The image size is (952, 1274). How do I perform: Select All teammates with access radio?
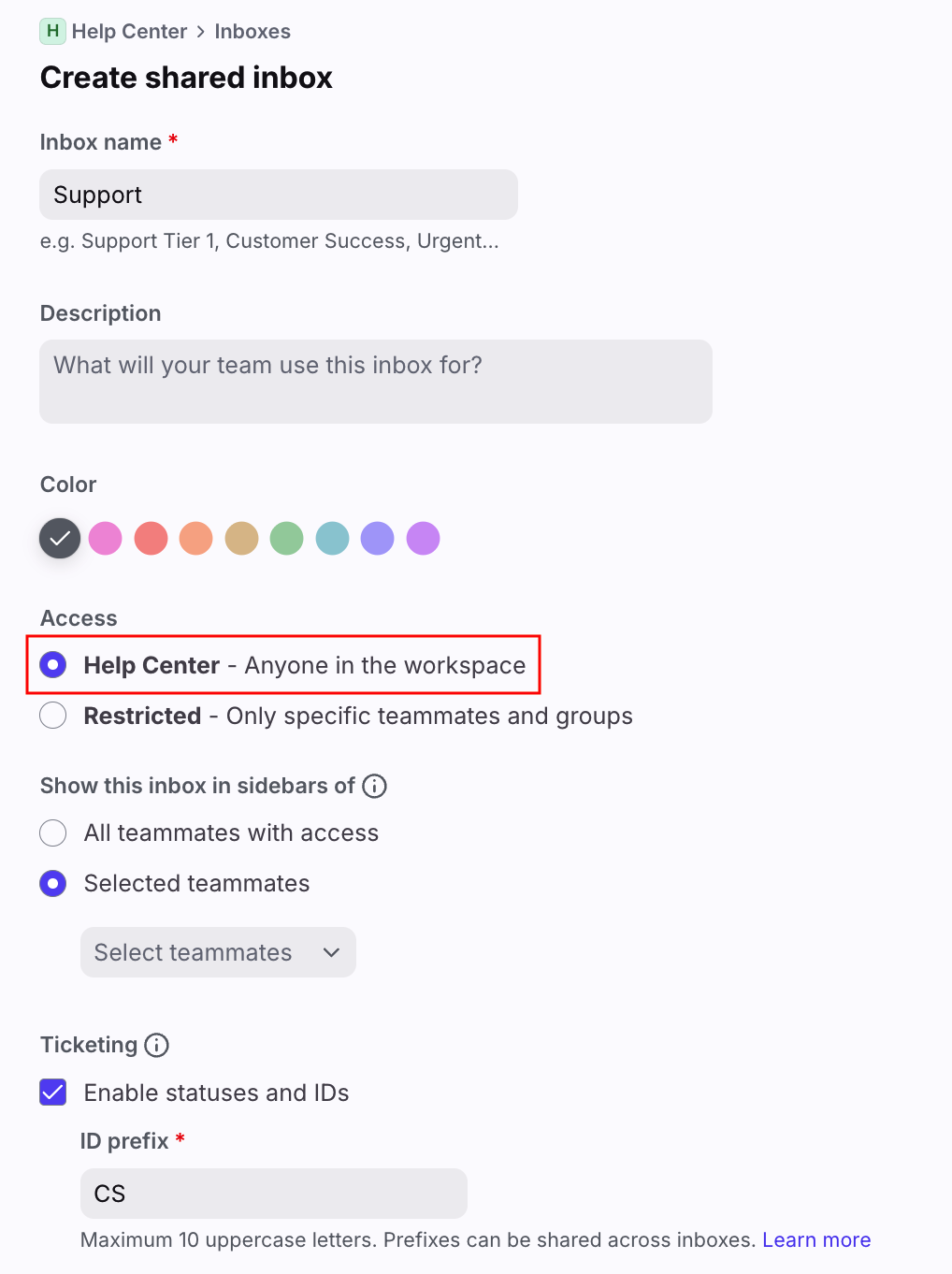click(53, 832)
